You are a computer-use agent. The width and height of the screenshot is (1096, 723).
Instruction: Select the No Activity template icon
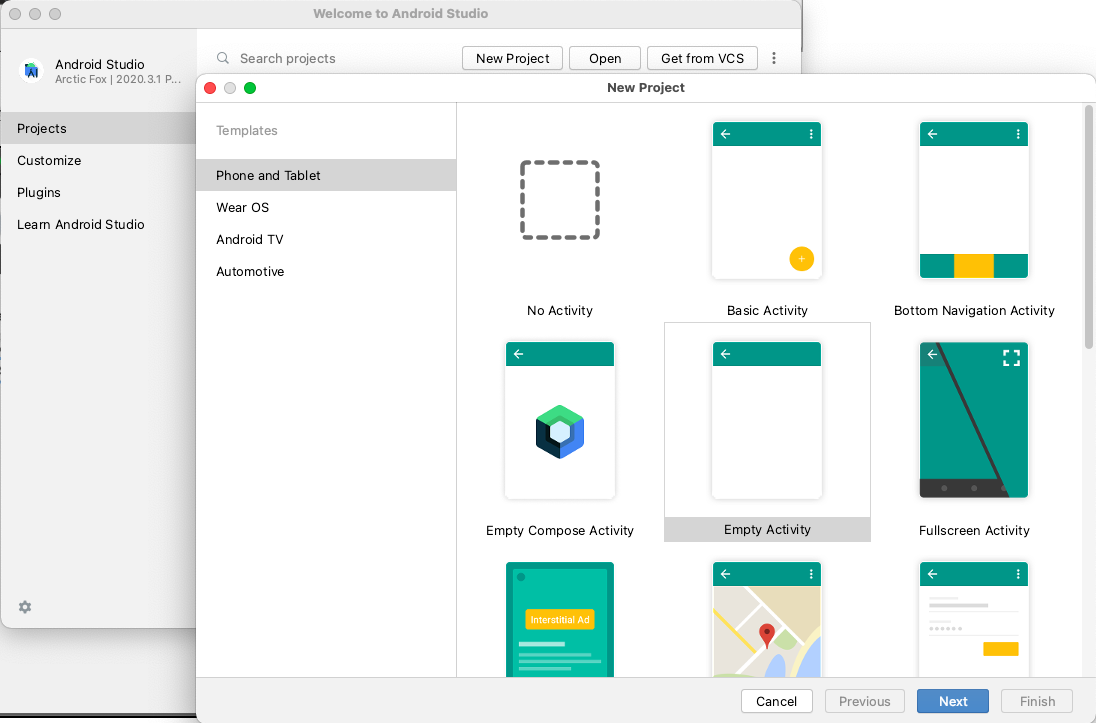(560, 200)
